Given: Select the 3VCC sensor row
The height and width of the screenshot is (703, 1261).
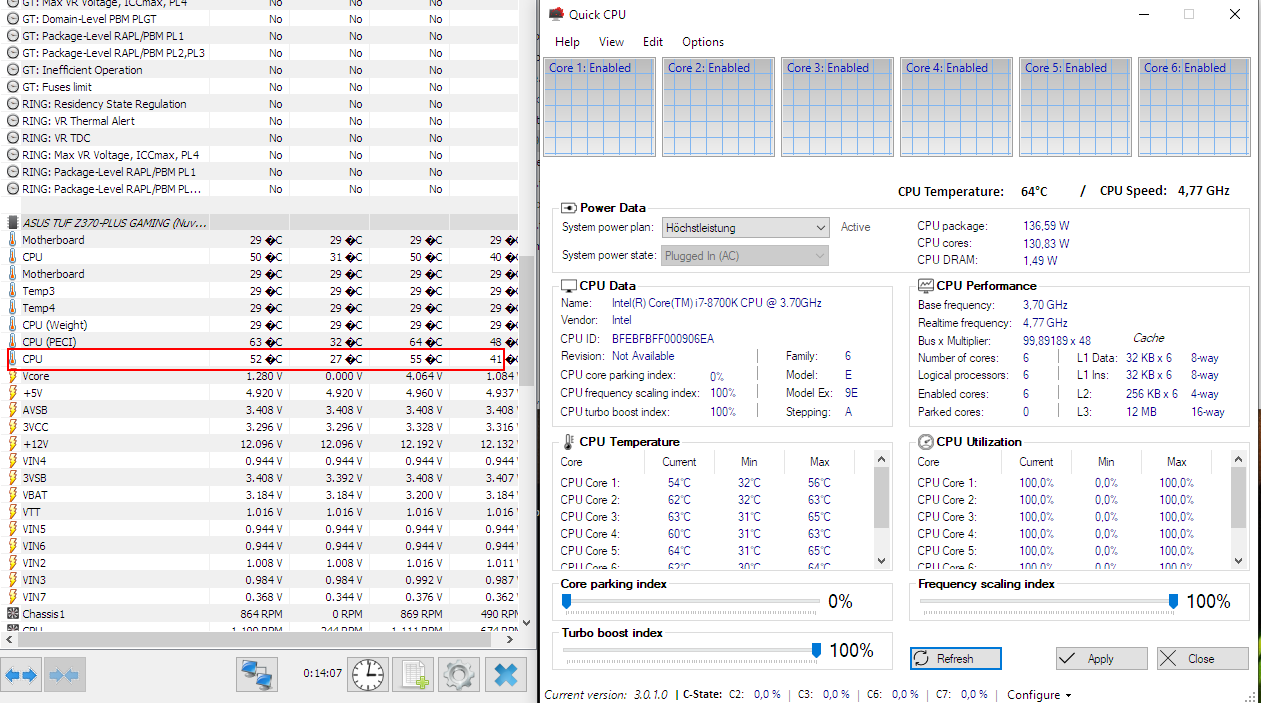Looking at the screenshot, I should (x=260, y=427).
